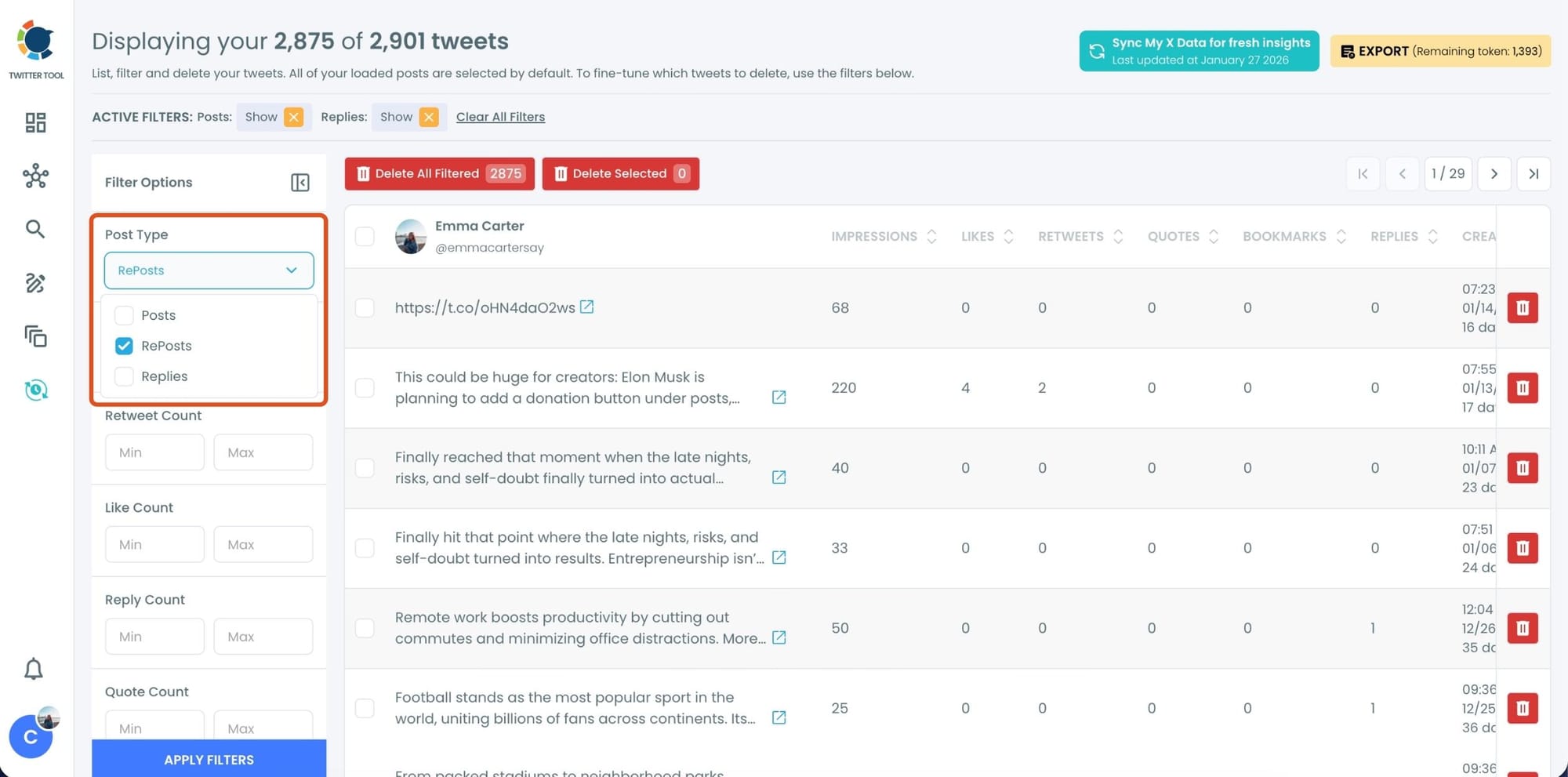The image size is (1568, 777).
Task: Open the search magnifier in sidebar
Action: tap(35, 229)
